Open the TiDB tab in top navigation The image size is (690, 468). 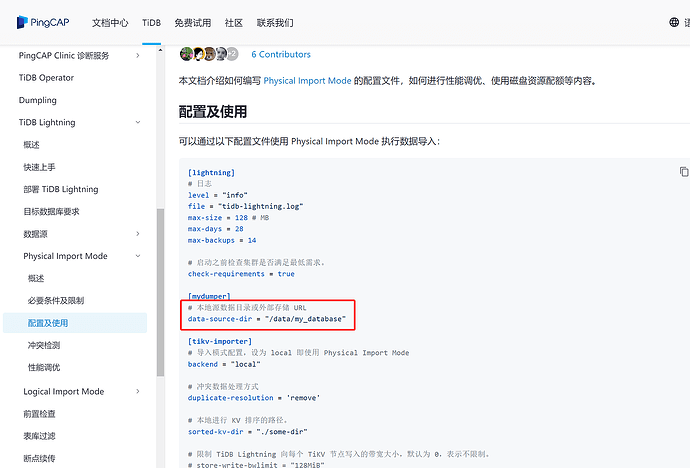coord(151,22)
